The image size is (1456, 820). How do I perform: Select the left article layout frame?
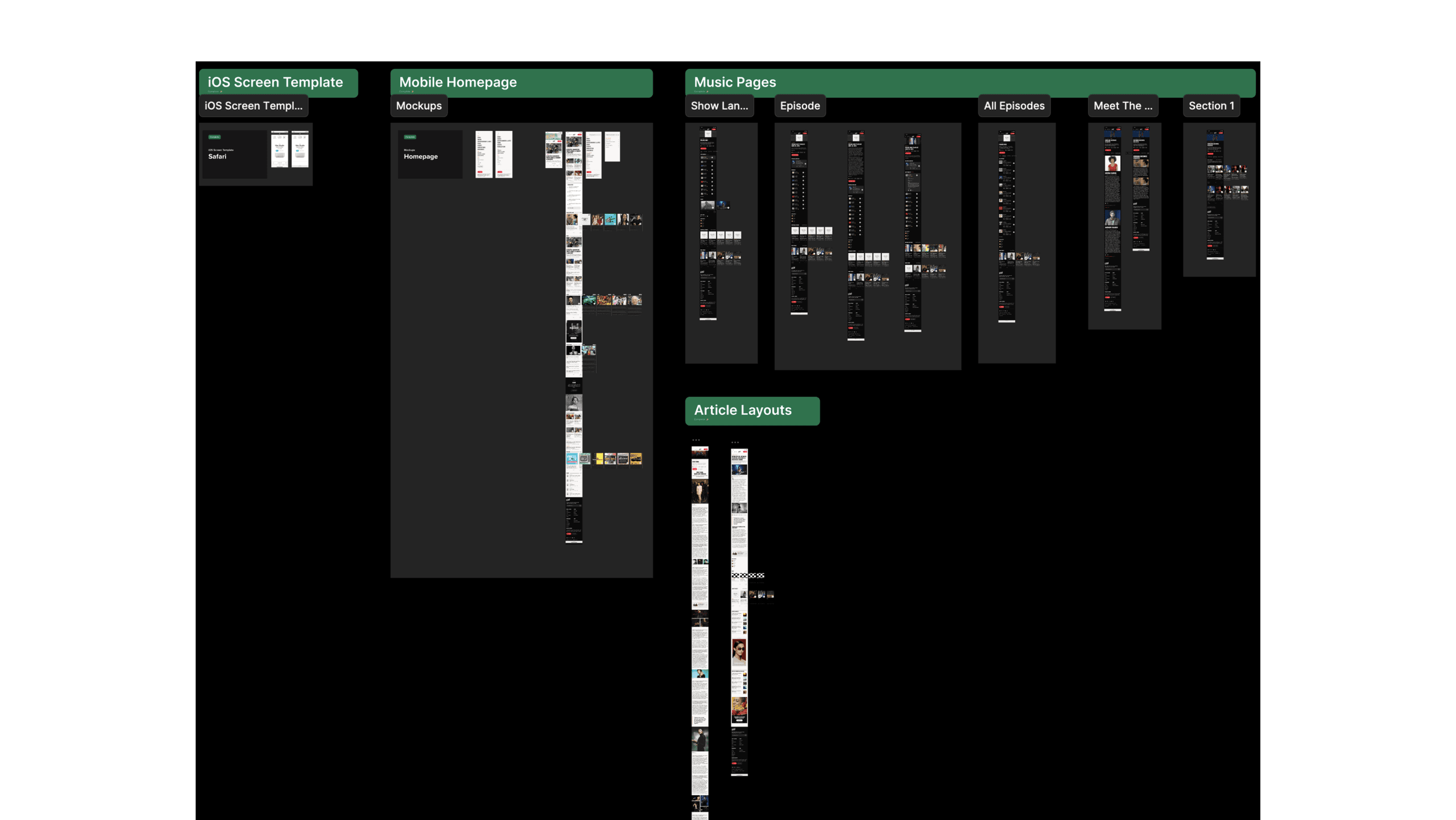click(700, 569)
